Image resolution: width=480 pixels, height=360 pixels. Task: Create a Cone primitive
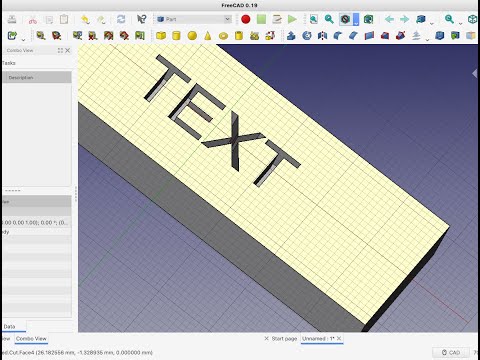click(x=208, y=35)
